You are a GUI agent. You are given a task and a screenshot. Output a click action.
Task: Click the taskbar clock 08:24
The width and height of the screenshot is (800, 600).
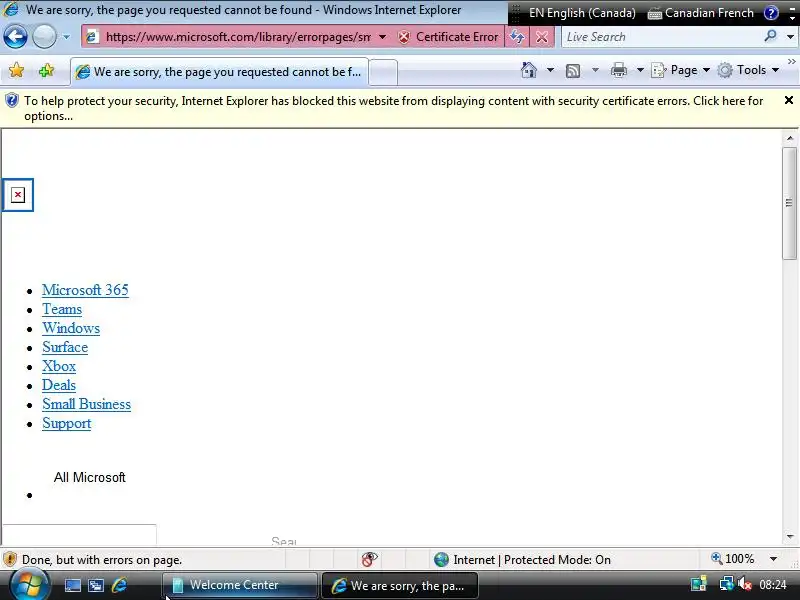coord(772,585)
